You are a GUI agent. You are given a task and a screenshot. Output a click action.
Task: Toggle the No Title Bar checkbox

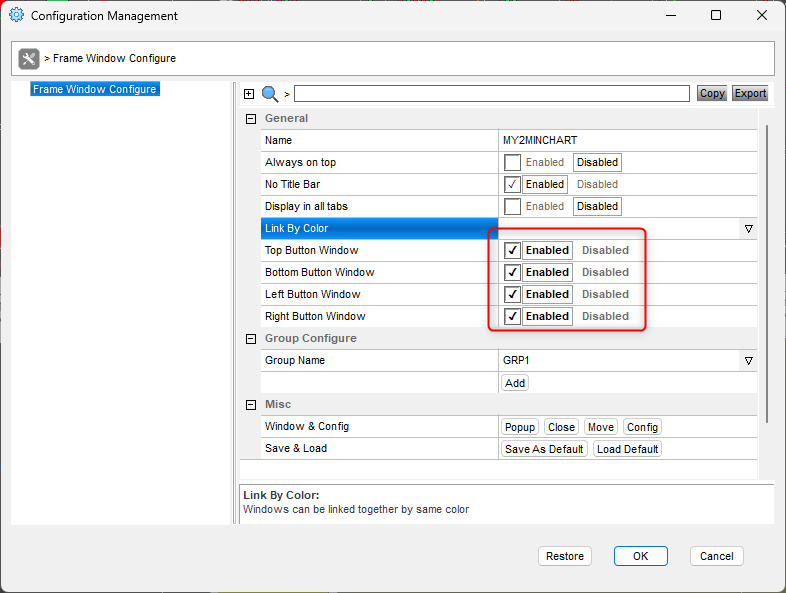point(512,184)
